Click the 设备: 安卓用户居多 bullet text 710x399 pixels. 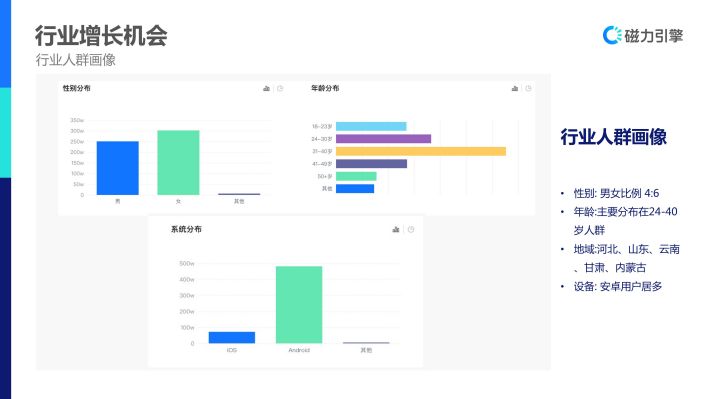[x=618, y=286]
